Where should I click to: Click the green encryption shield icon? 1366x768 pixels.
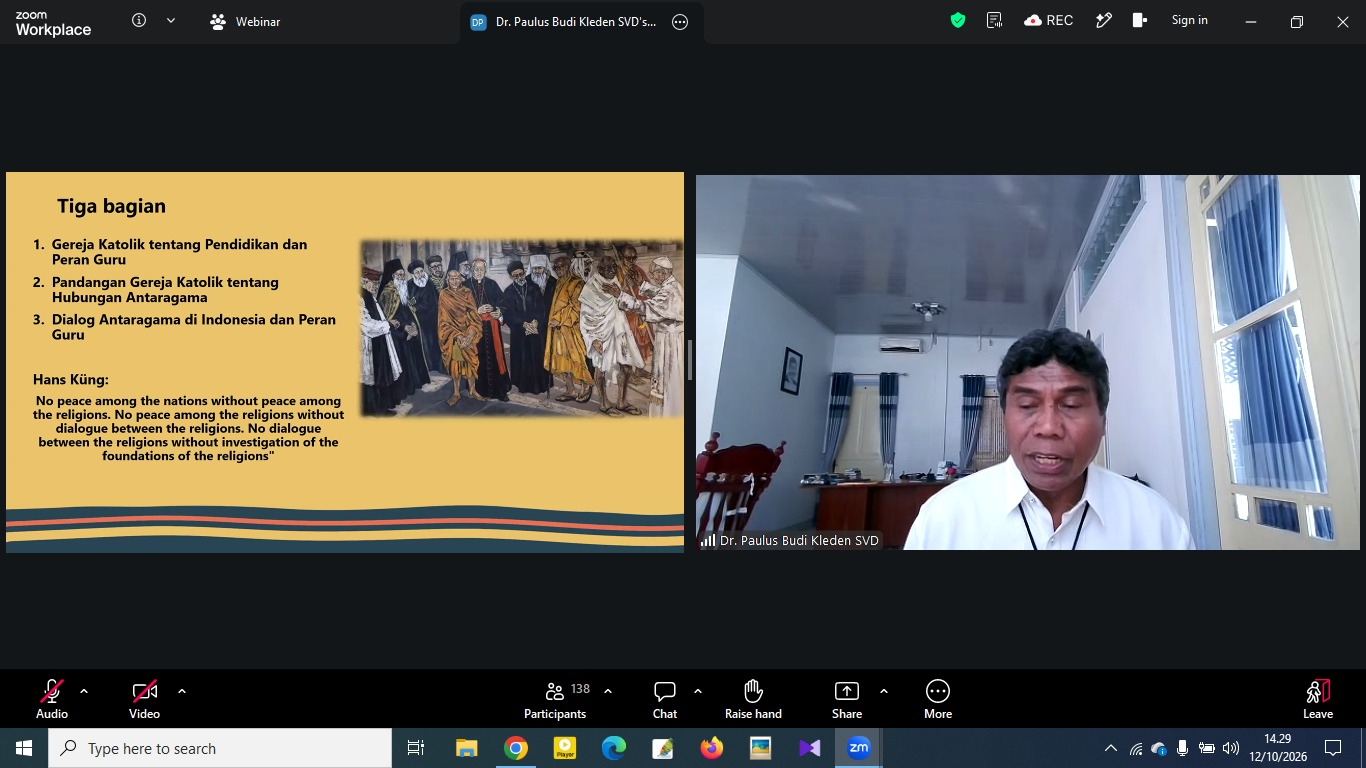[x=958, y=21]
